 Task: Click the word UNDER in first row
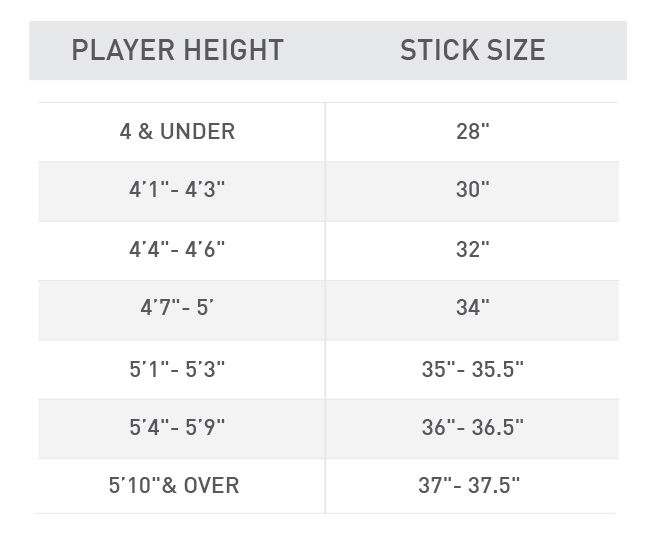coord(197,131)
